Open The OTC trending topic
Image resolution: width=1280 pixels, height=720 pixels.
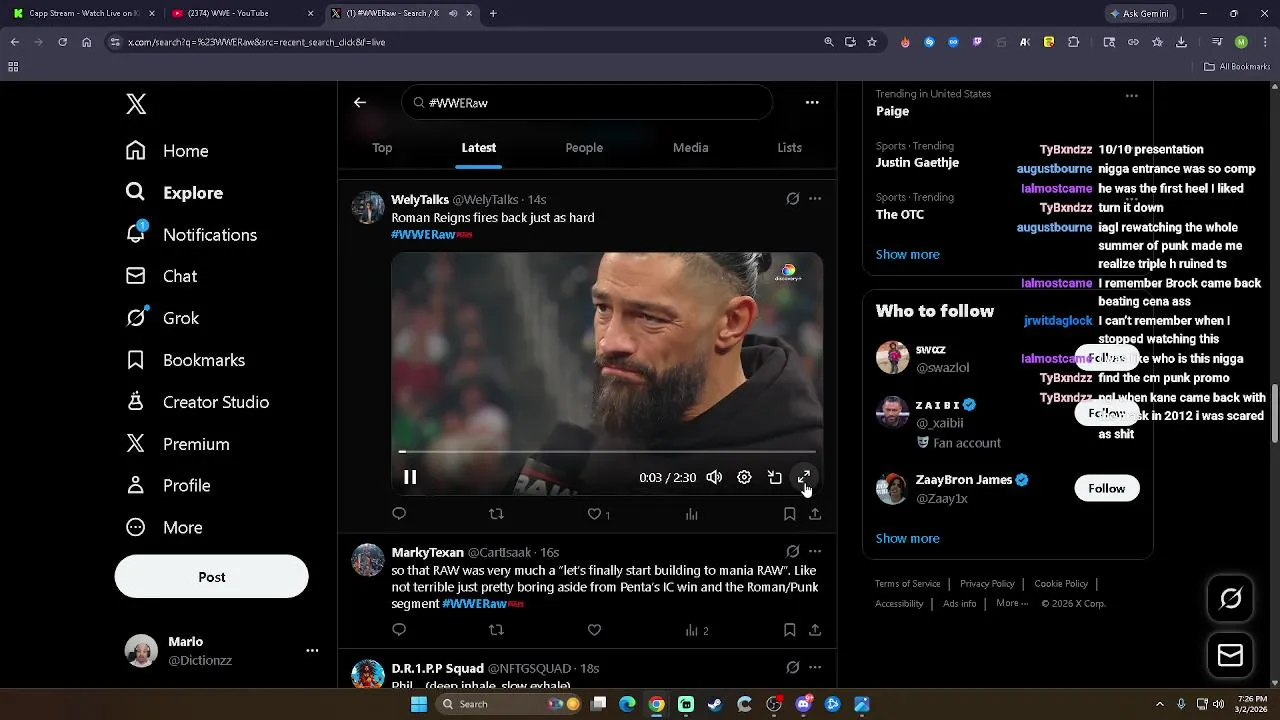point(900,215)
